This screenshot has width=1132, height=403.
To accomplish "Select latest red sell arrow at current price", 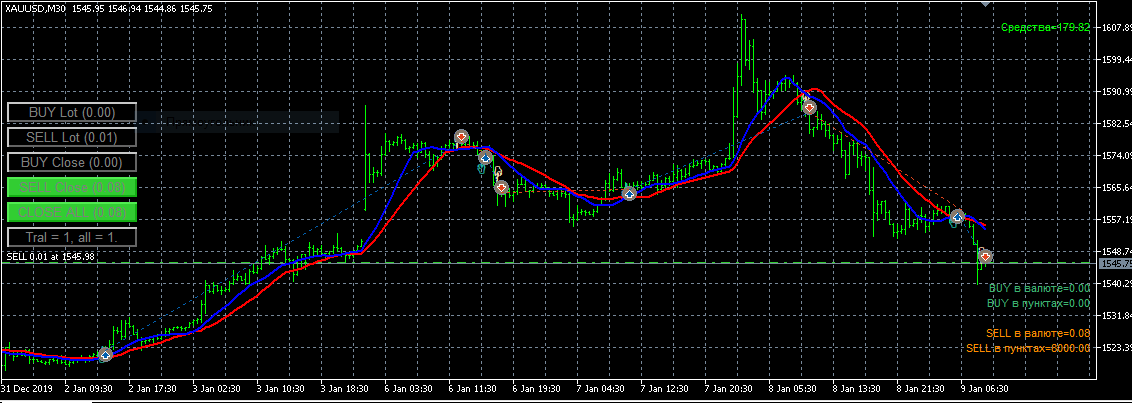I will click(x=985, y=256).
